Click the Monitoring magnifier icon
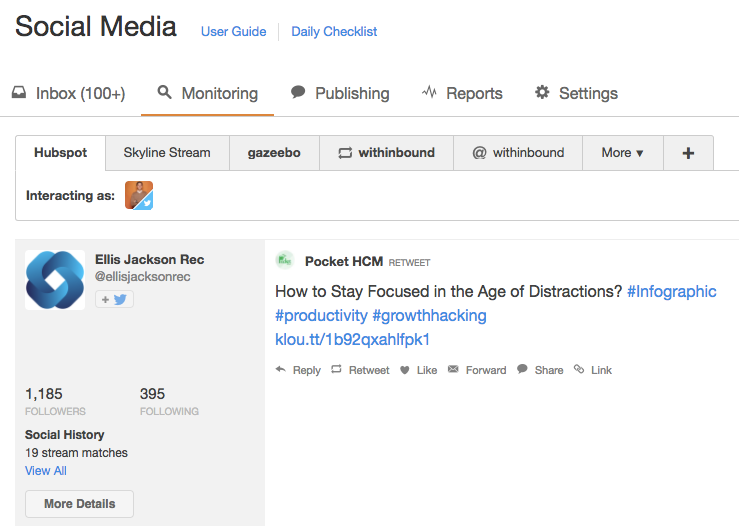Screen dimensions: 739x526 [x=164, y=92]
